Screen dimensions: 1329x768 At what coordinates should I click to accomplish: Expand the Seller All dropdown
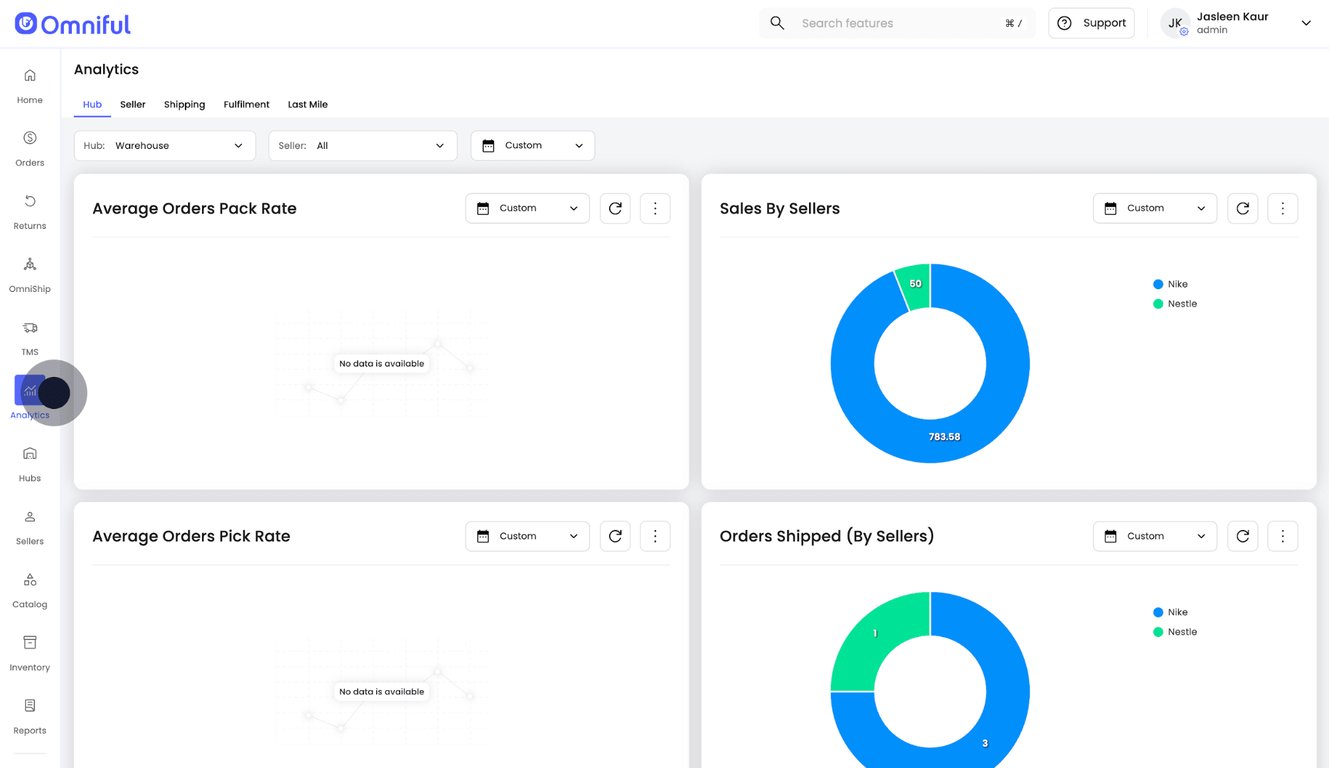363,146
